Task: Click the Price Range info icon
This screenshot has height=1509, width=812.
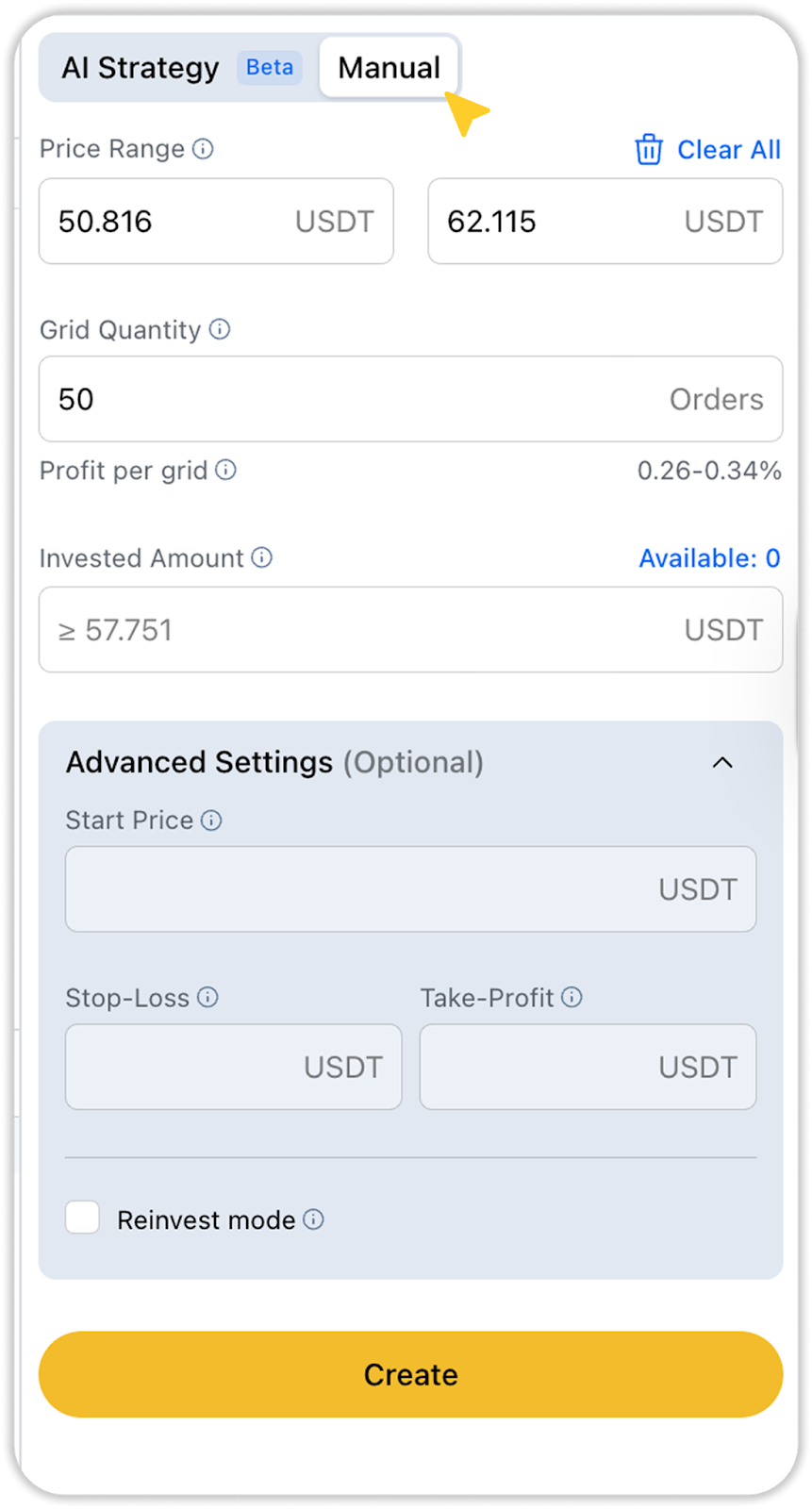Action: (x=203, y=149)
